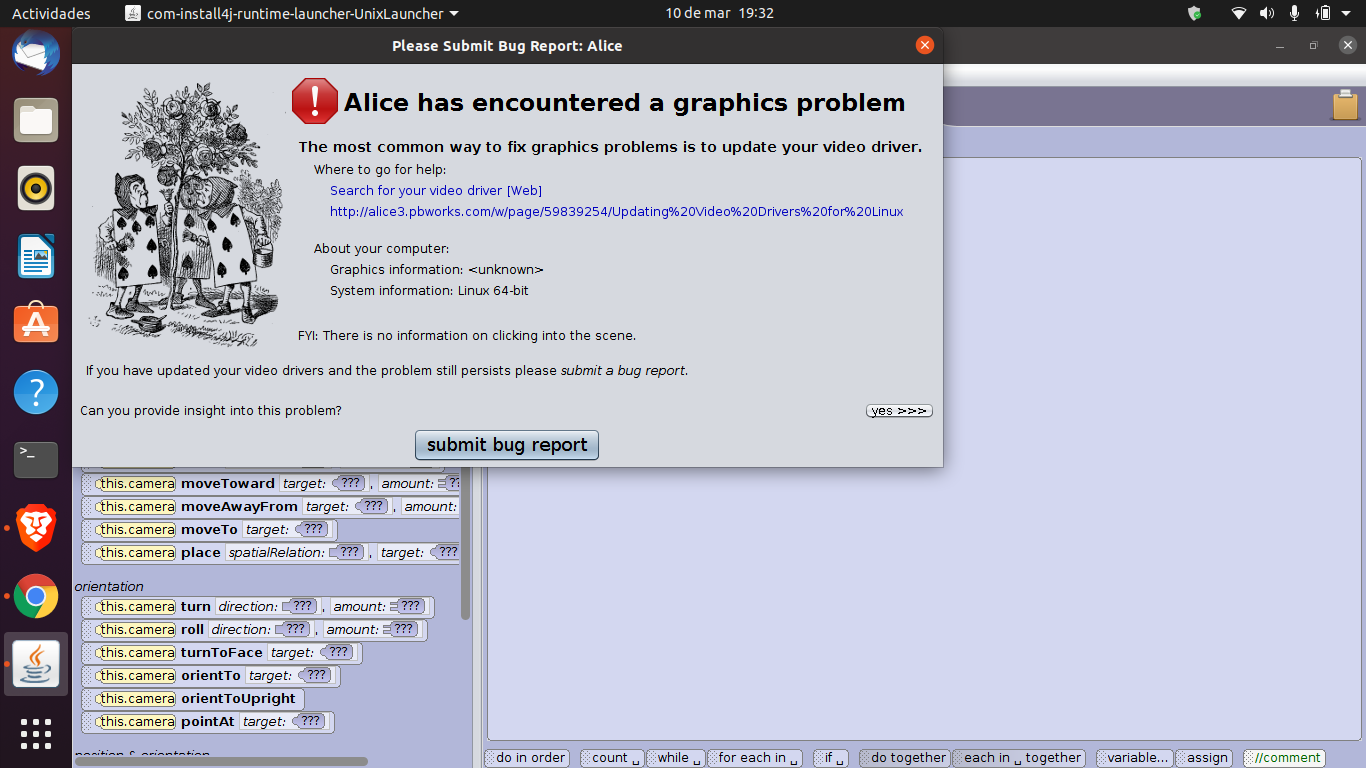This screenshot has height=768, width=1366.
Task: Open the moveToward target ??? dropdown
Action: 350,483
